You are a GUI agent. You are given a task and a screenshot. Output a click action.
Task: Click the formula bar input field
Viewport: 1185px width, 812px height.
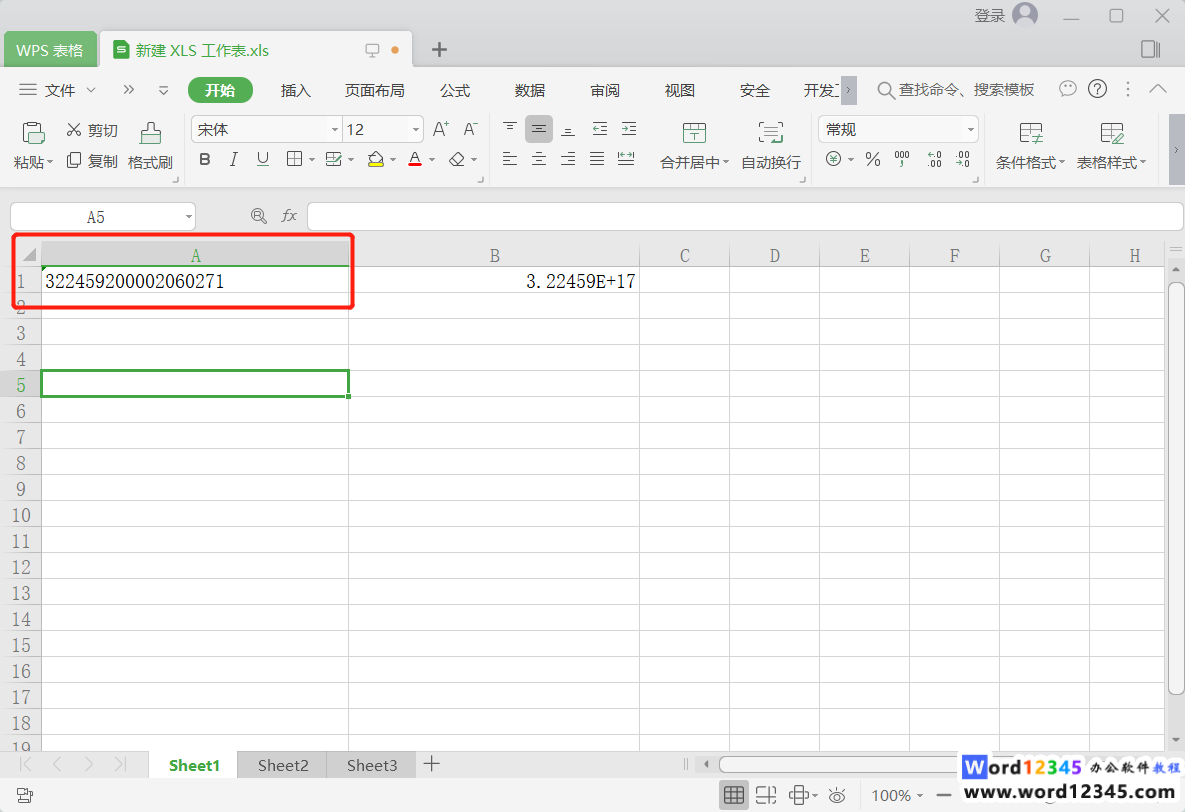(744, 217)
